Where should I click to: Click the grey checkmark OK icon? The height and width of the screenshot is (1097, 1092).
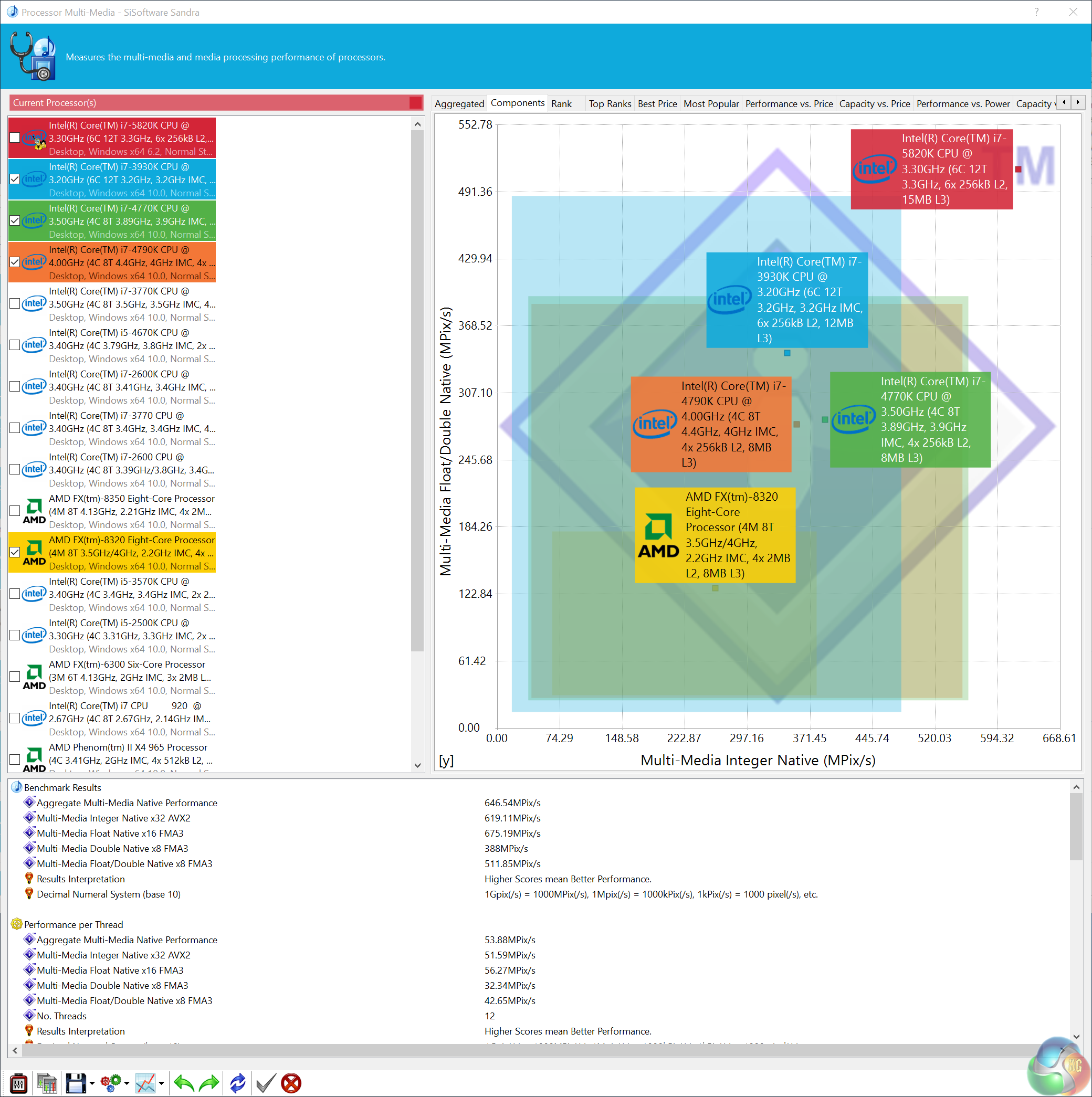click(266, 1083)
